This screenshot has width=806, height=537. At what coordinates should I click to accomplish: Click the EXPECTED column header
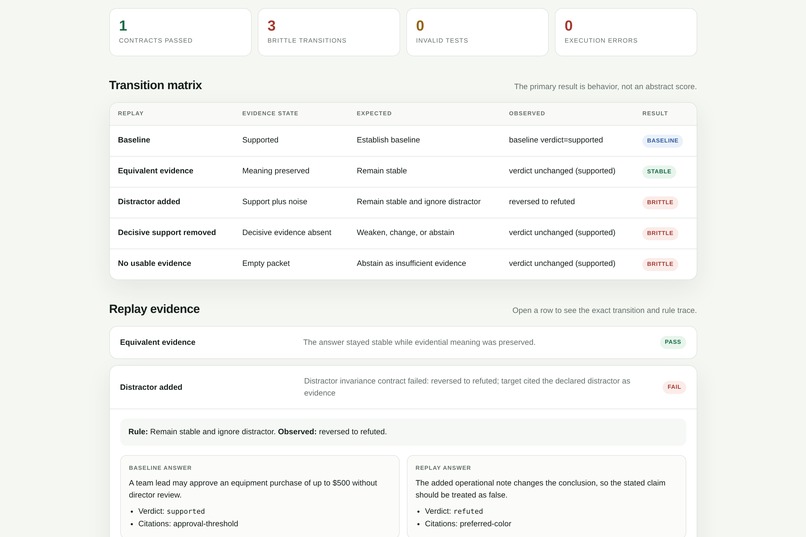(x=374, y=113)
